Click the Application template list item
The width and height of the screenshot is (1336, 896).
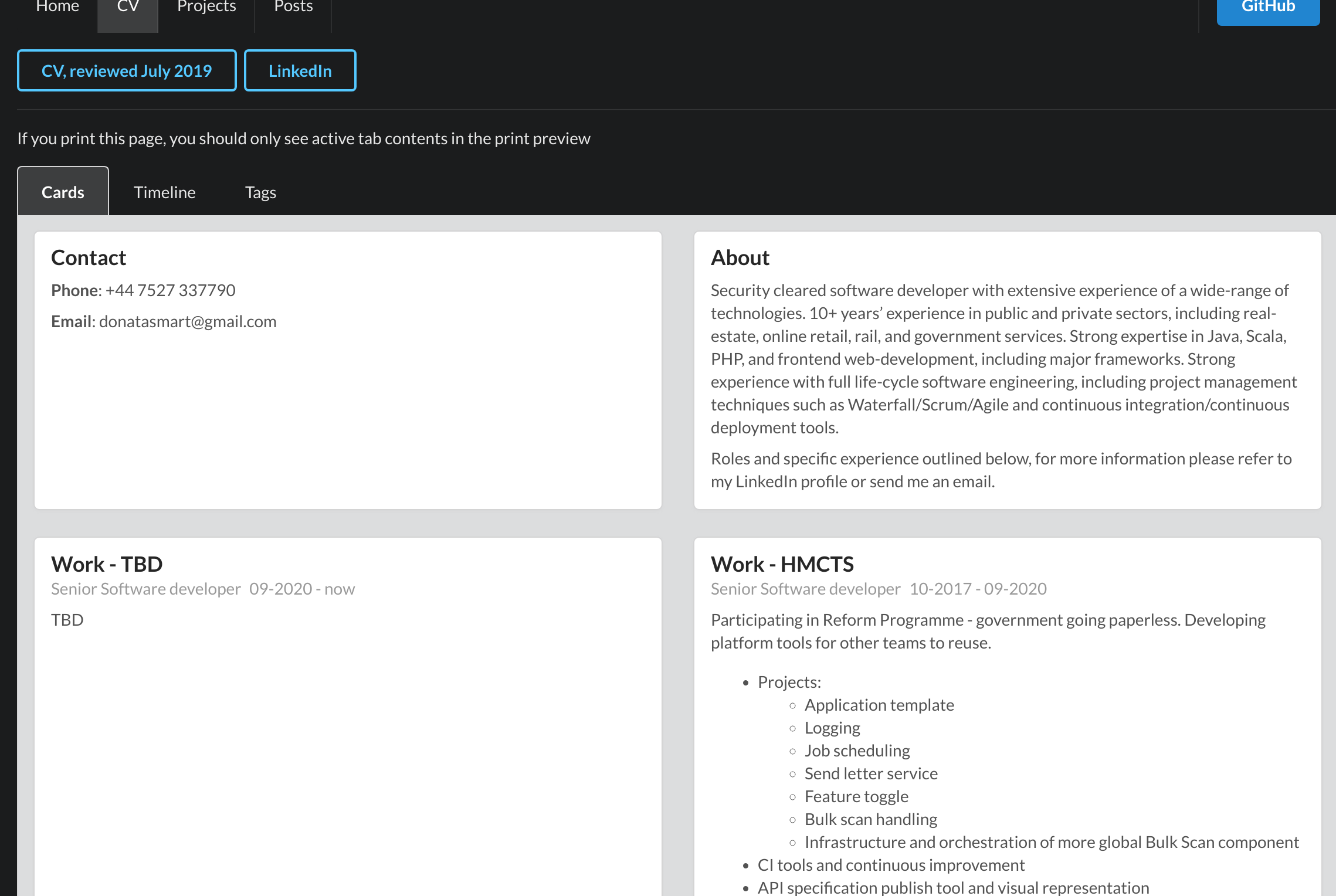click(x=879, y=705)
